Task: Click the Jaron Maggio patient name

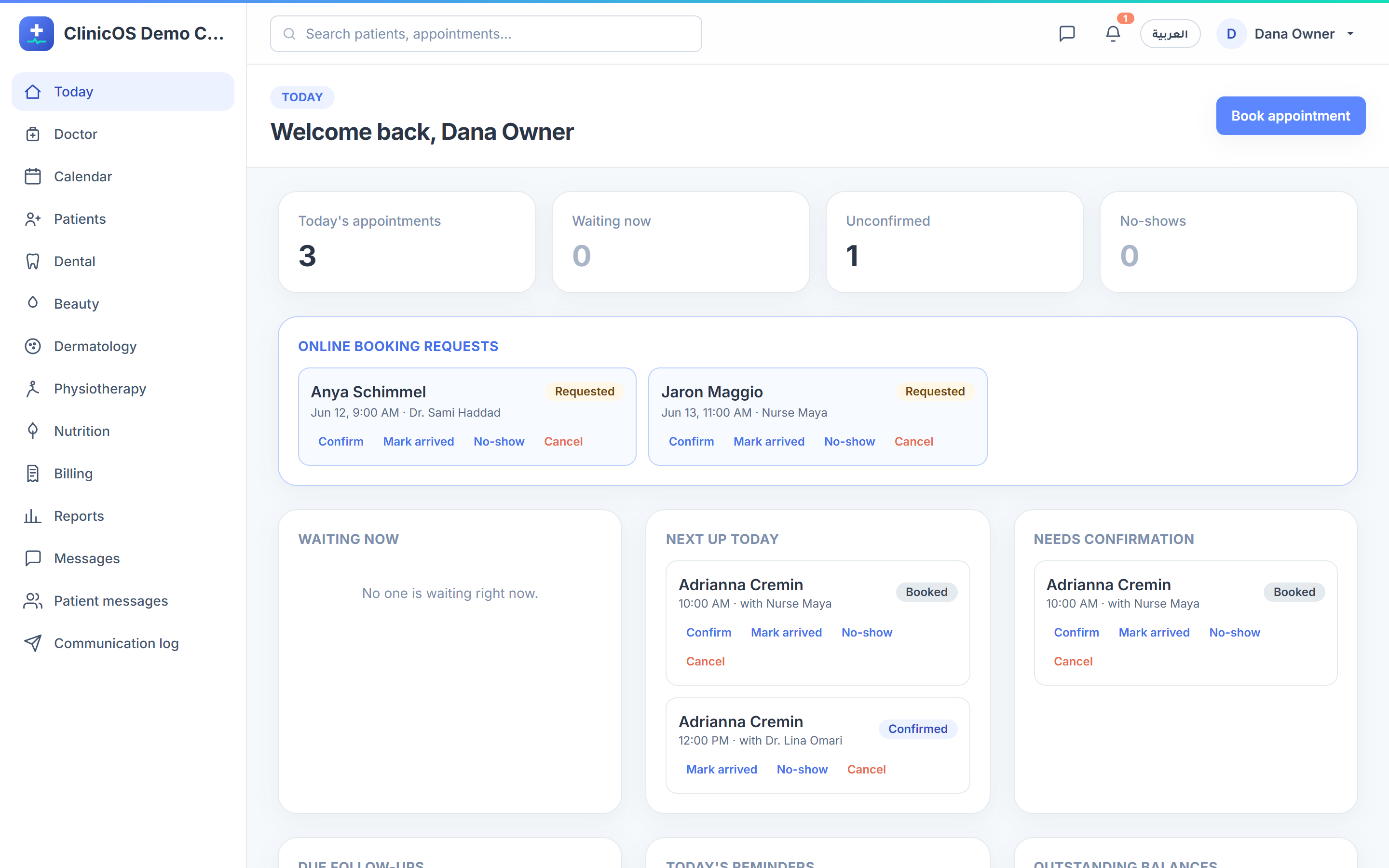Action: (712, 392)
